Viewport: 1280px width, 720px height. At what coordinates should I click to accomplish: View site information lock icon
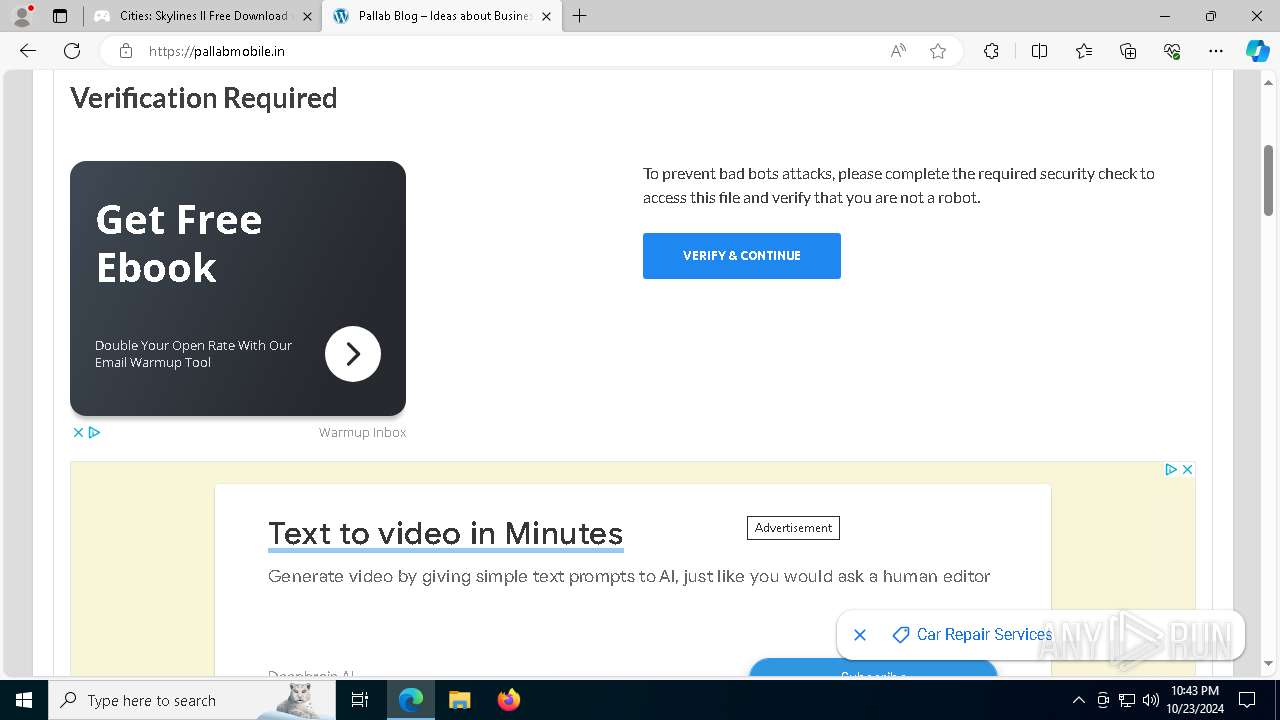click(x=126, y=51)
